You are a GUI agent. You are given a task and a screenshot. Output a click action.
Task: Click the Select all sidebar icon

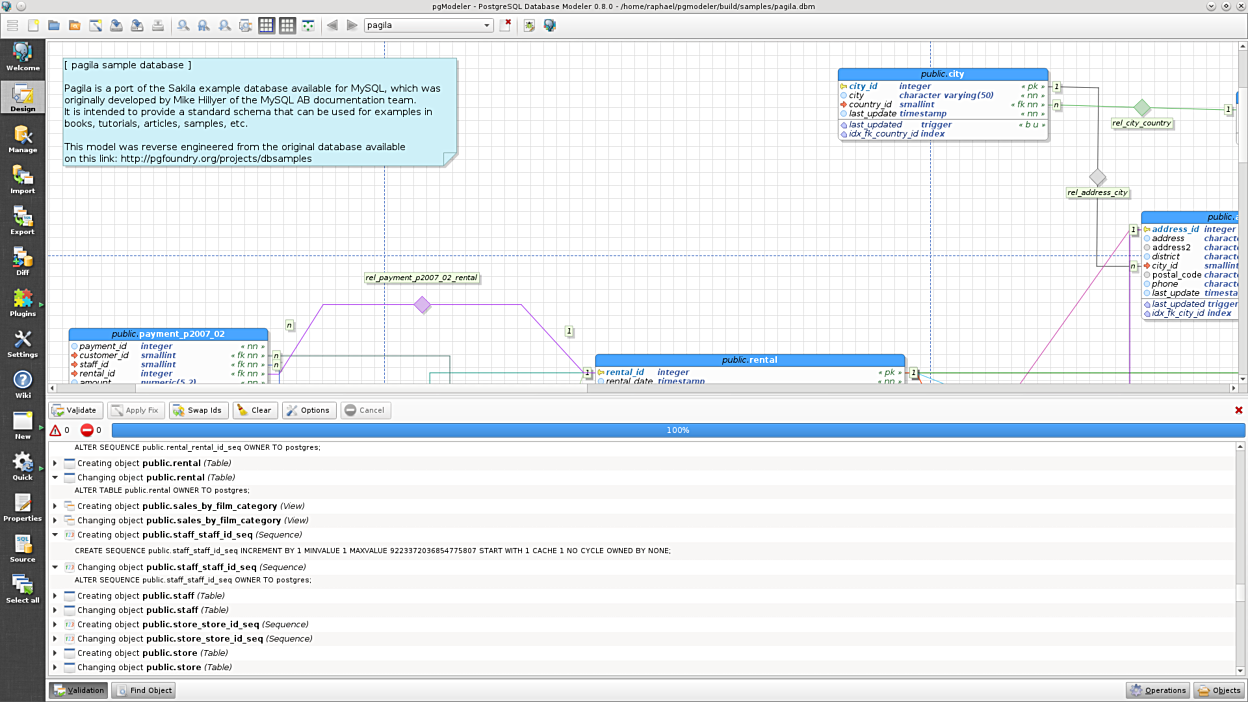(x=22, y=589)
